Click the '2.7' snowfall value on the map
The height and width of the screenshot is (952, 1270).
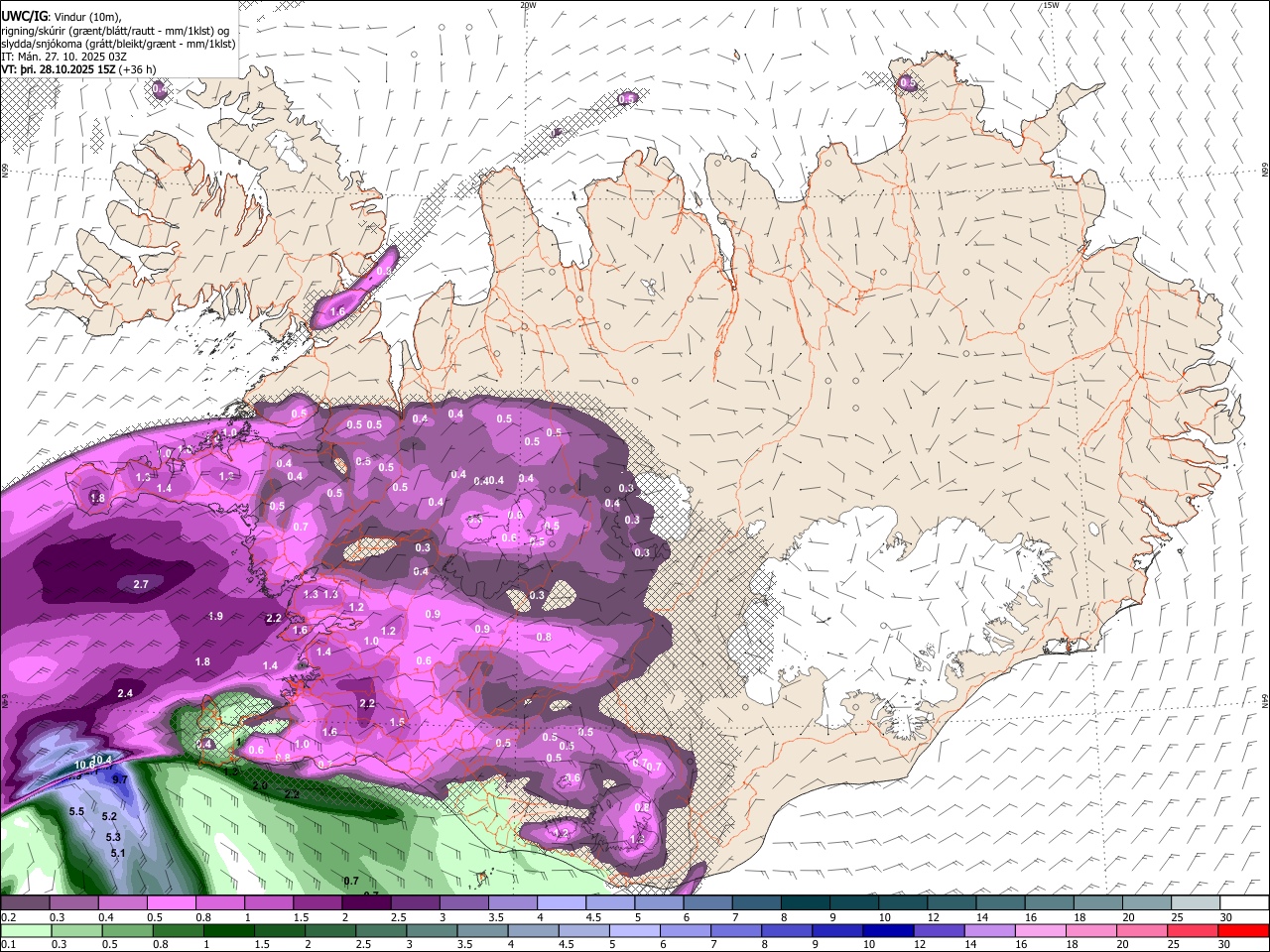pyautogui.click(x=141, y=584)
